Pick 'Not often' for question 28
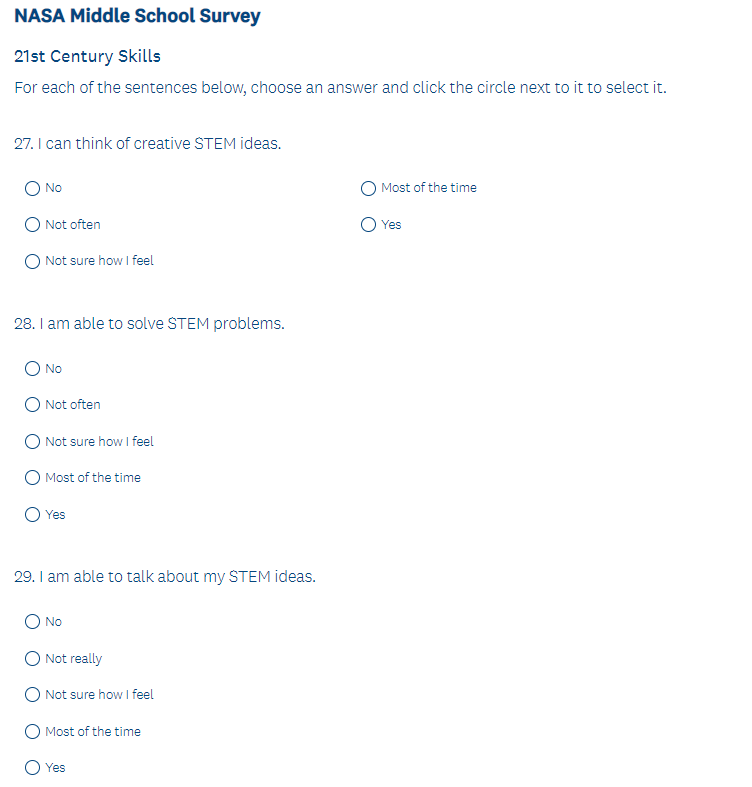752x787 pixels. tap(33, 405)
